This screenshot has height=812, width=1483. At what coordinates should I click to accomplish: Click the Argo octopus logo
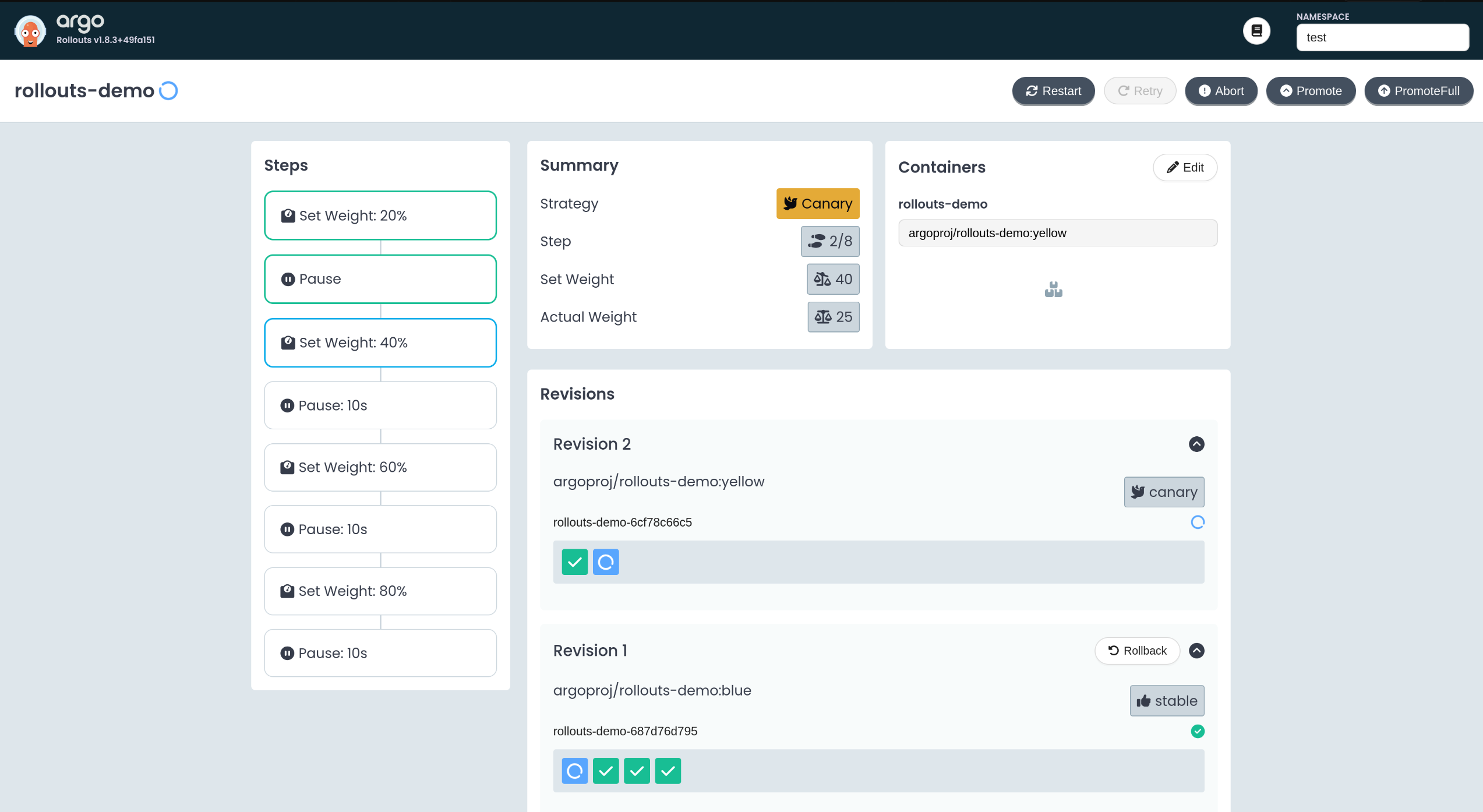coord(30,31)
